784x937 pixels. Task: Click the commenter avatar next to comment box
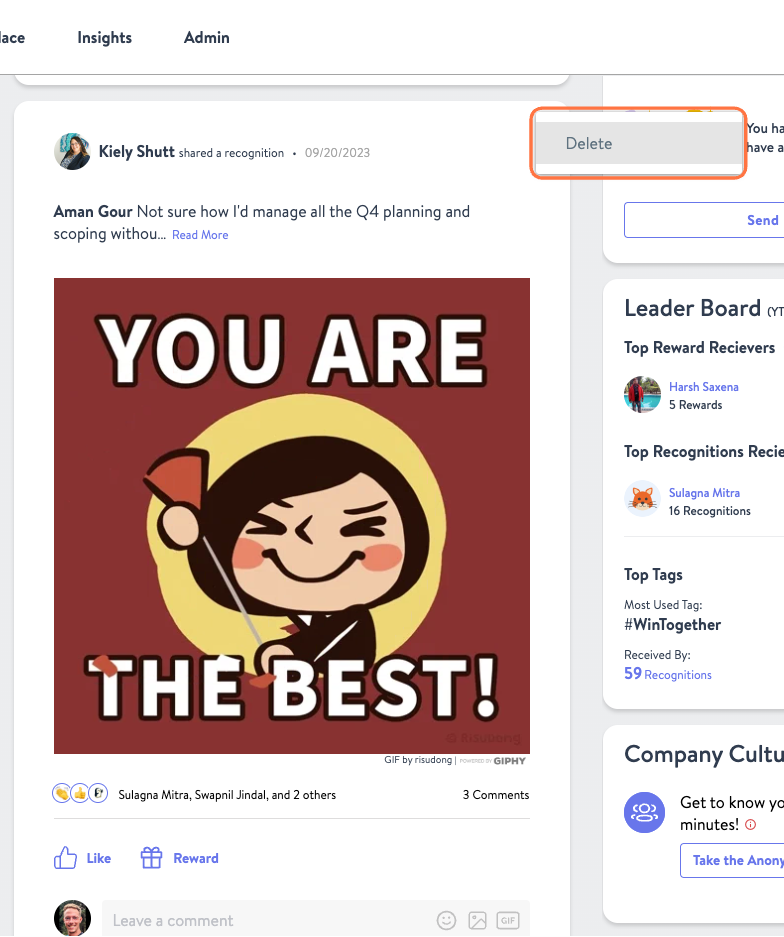tap(72, 918)
